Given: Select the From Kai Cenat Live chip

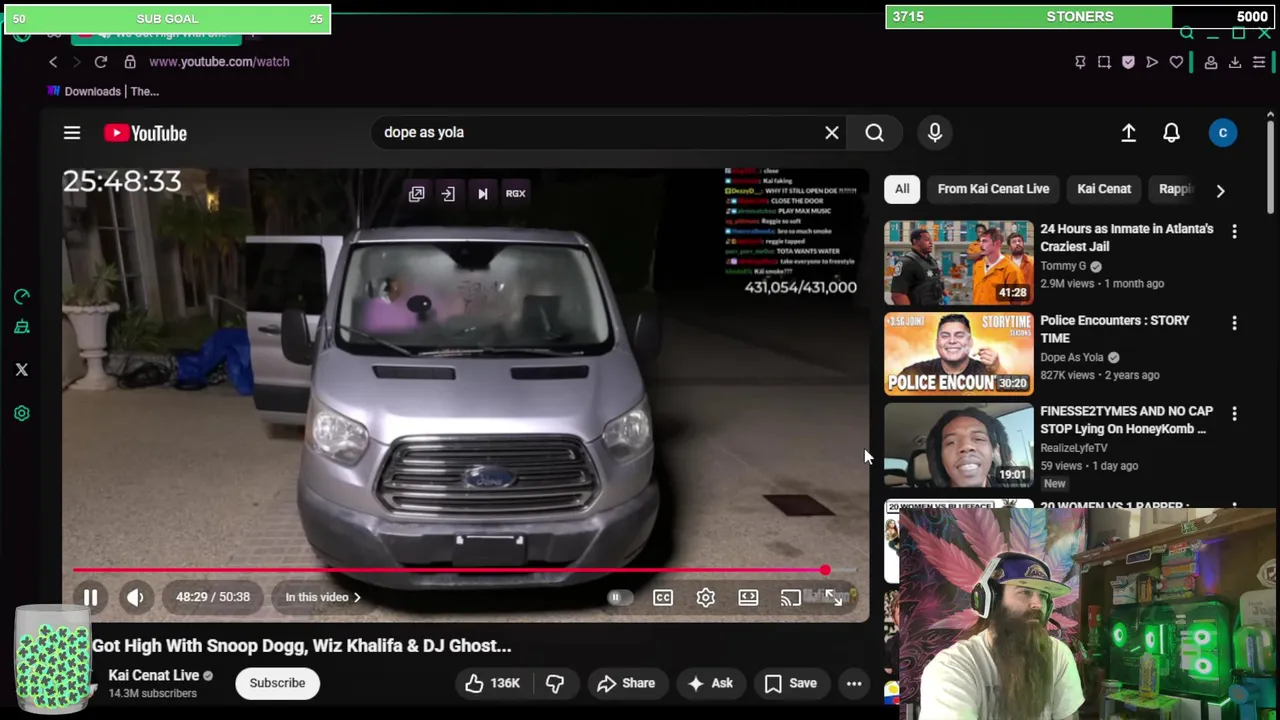Looking at the screenshot, I should pos(993,189).
